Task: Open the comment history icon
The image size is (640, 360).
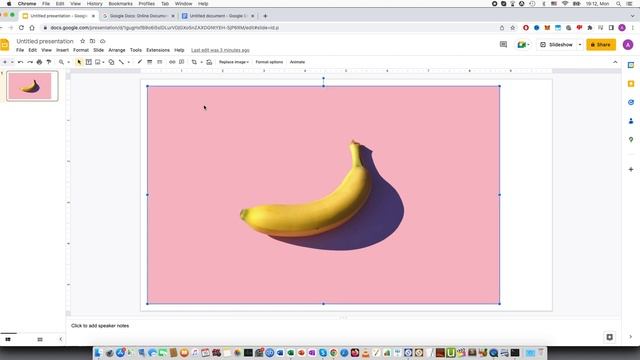Action: tap(503, 44)
